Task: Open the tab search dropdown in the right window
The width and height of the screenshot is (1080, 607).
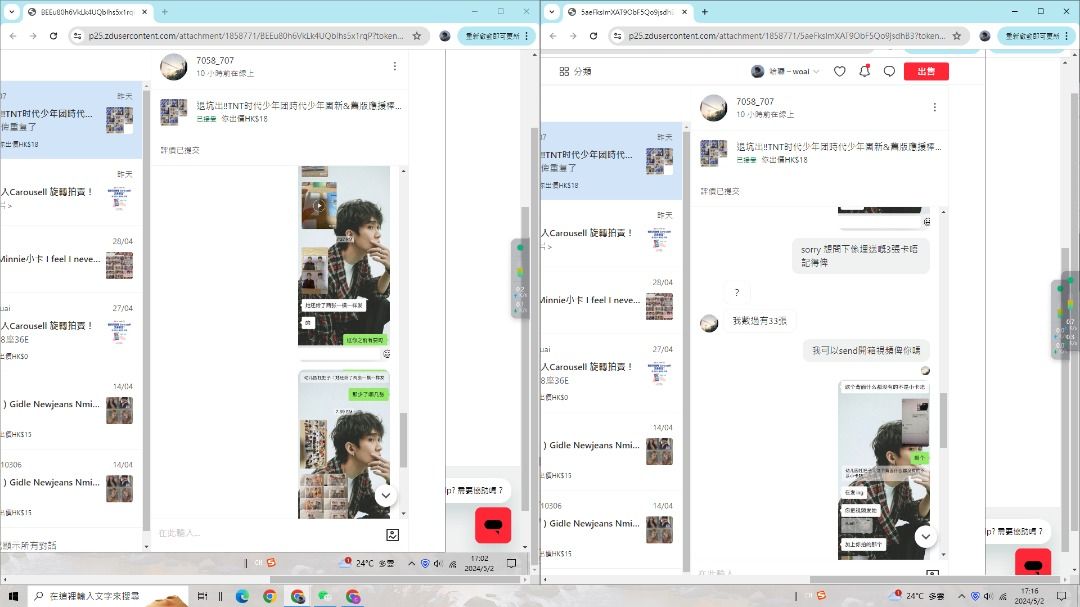Action: (x=551, y=12)
